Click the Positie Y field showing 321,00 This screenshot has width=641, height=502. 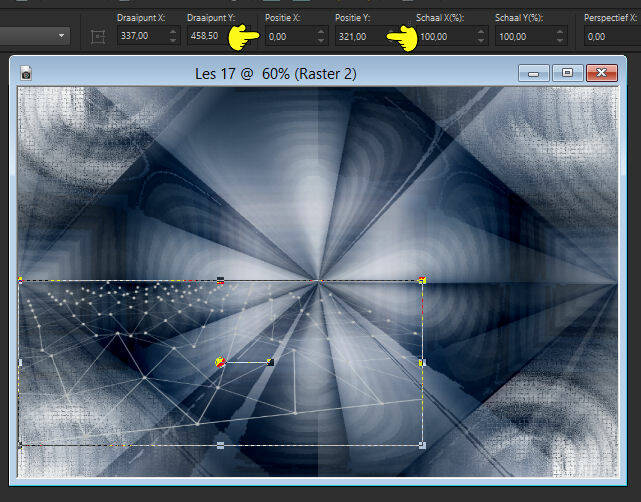[x=360, y=36]
